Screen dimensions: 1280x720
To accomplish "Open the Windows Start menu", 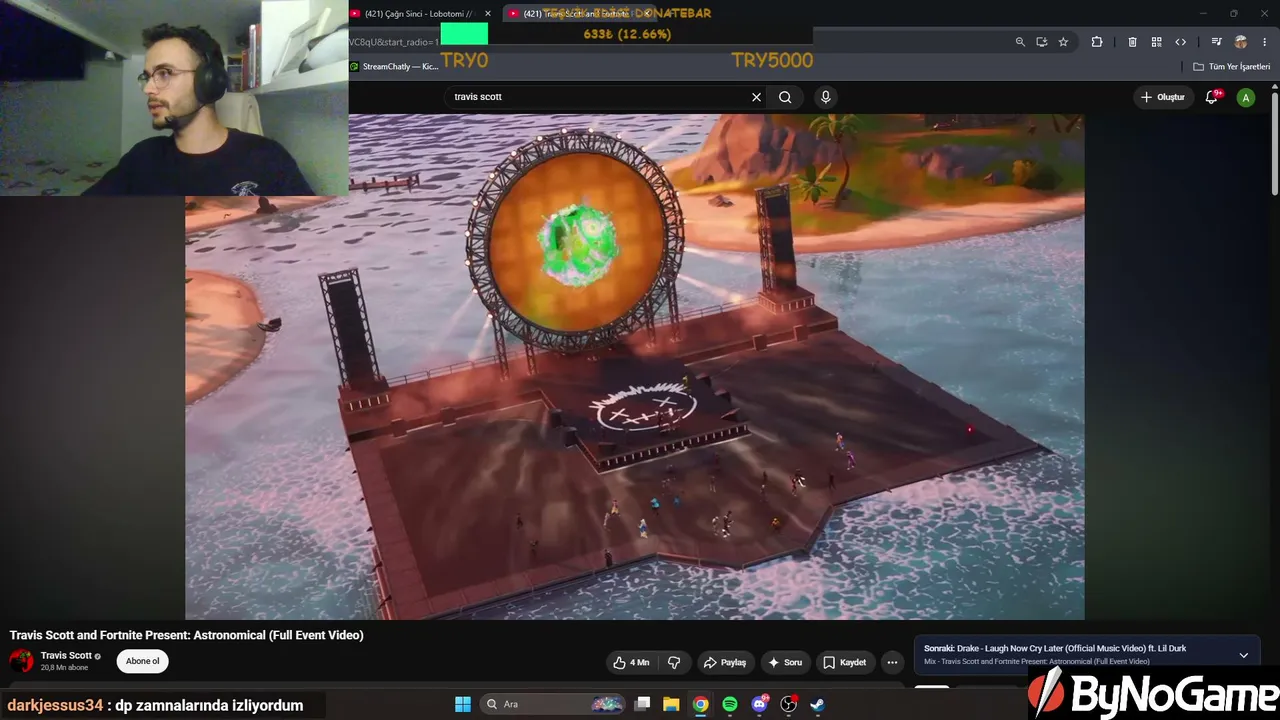I will pyautogui.click(x=463, y=704).
